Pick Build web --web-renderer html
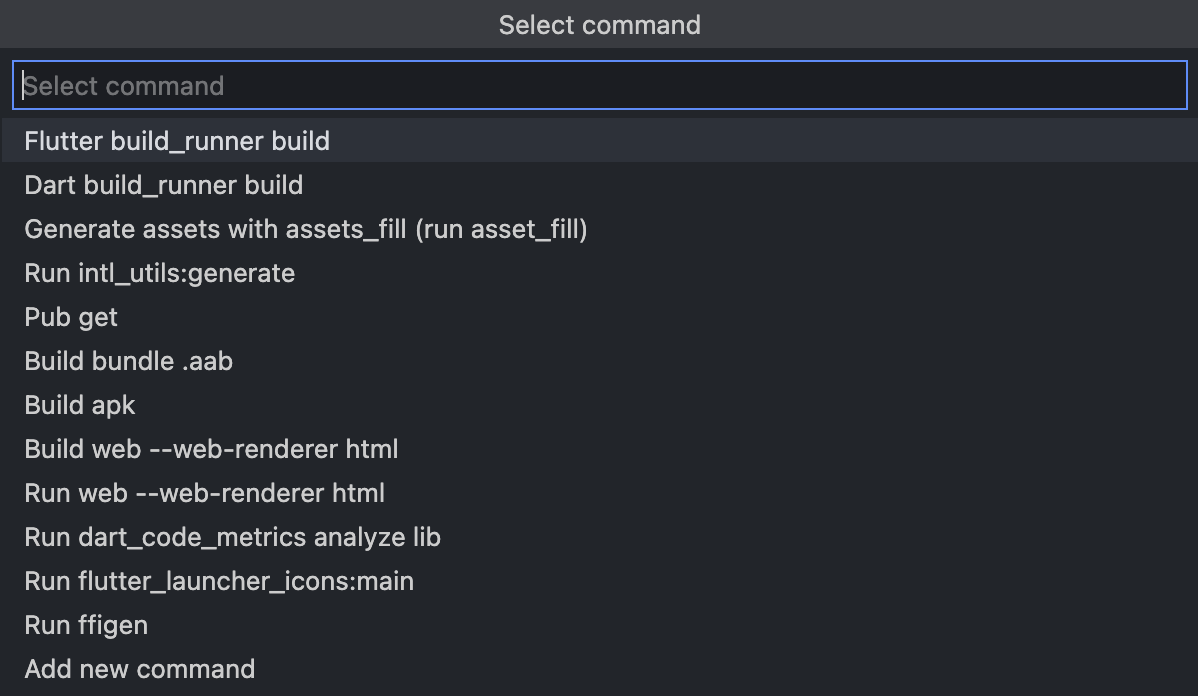1198x696 pixels. click(x=211, y=449)
